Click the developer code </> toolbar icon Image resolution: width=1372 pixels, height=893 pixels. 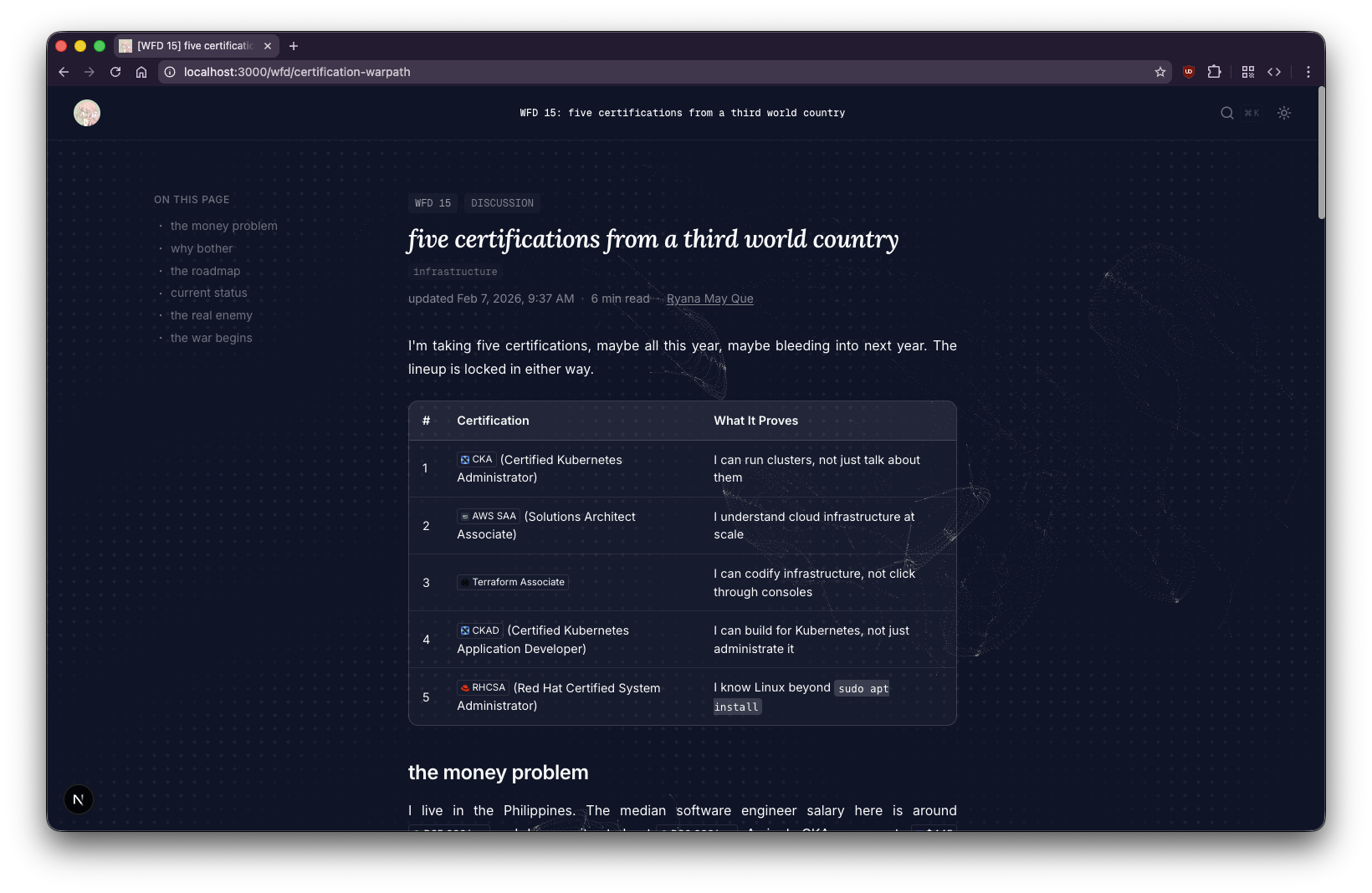click(x=1275, y=72)
